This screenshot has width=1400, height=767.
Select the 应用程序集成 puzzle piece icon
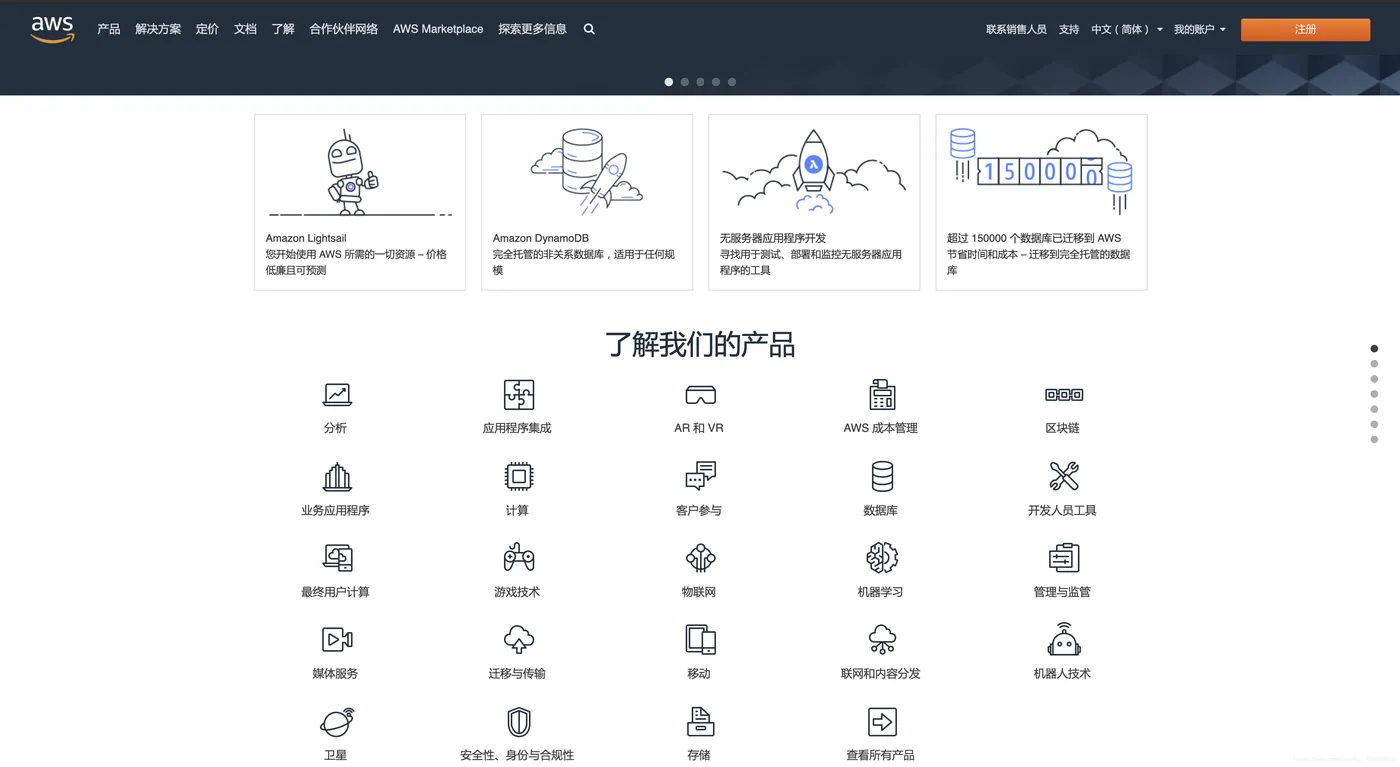click(x=518, y=394)
